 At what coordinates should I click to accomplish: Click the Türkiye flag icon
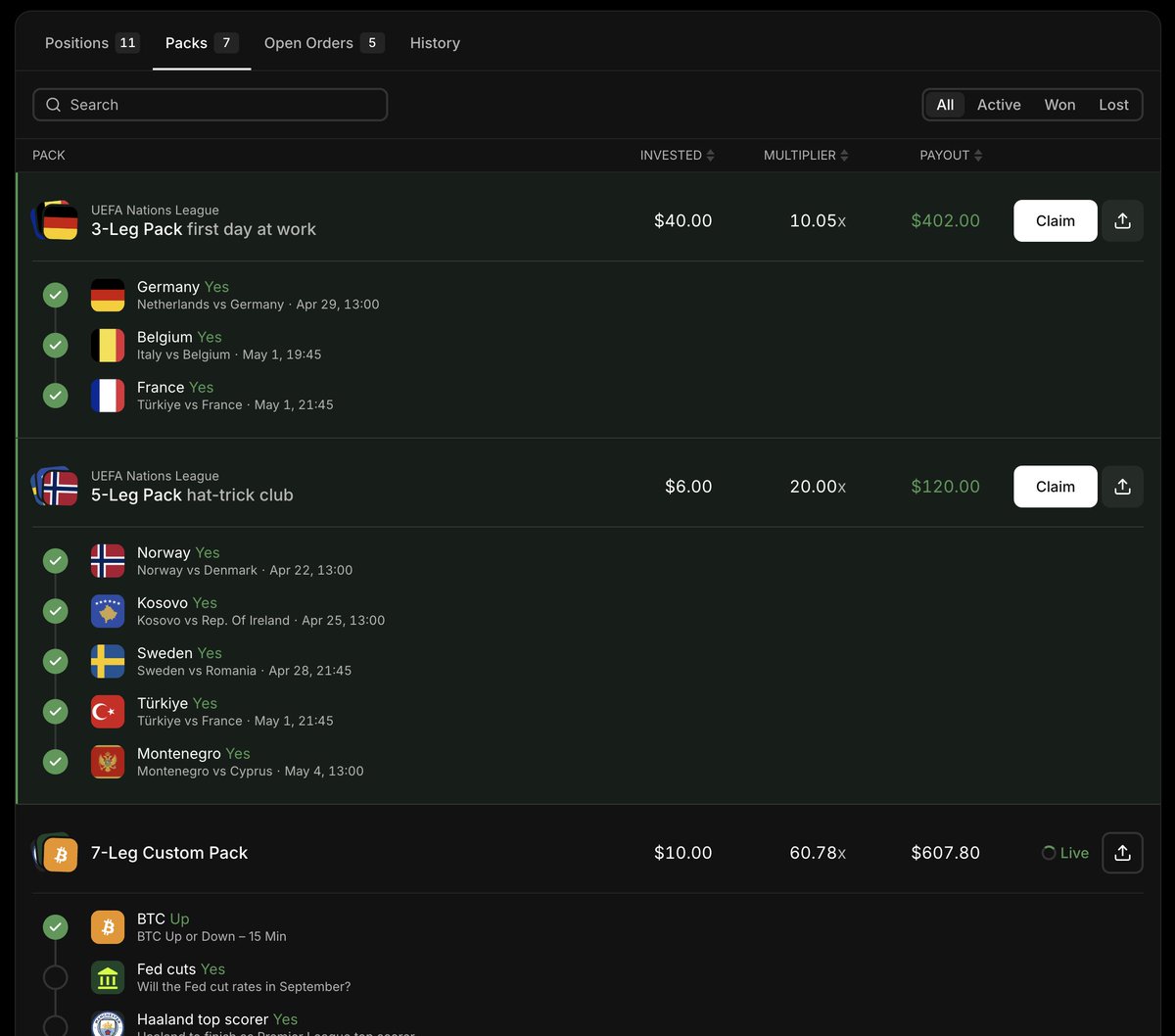click(x=108, y=712)
